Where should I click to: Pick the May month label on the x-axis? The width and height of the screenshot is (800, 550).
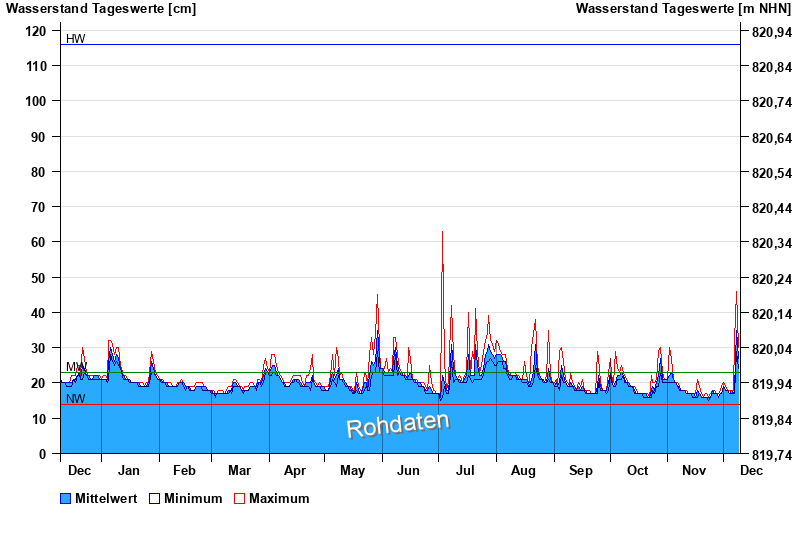[352, 470]
